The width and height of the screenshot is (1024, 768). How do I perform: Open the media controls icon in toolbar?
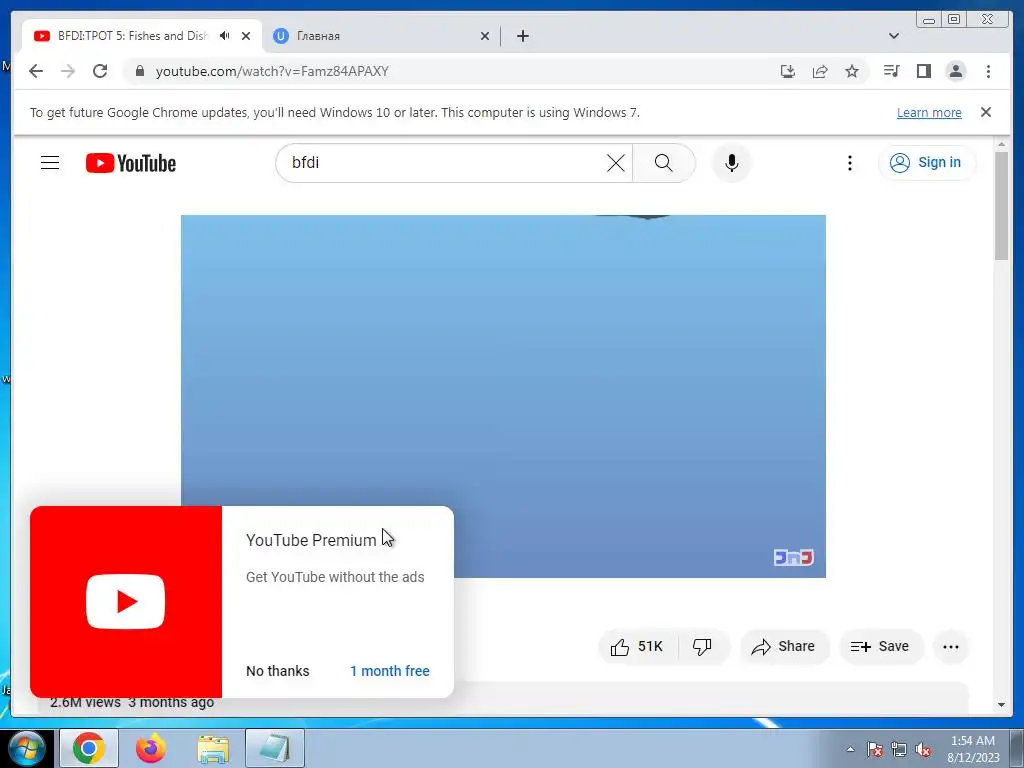point(891,71)
